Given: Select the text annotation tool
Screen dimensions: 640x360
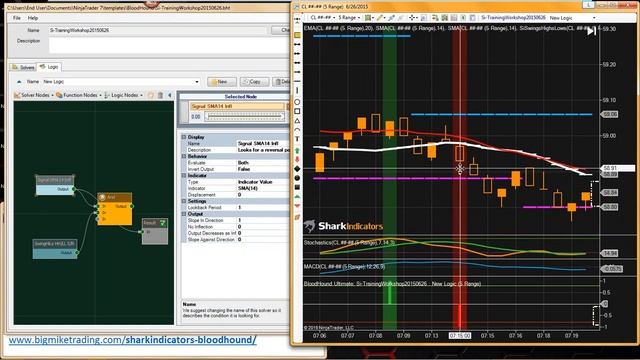Looking at the screenshot, I should point(297,139).
